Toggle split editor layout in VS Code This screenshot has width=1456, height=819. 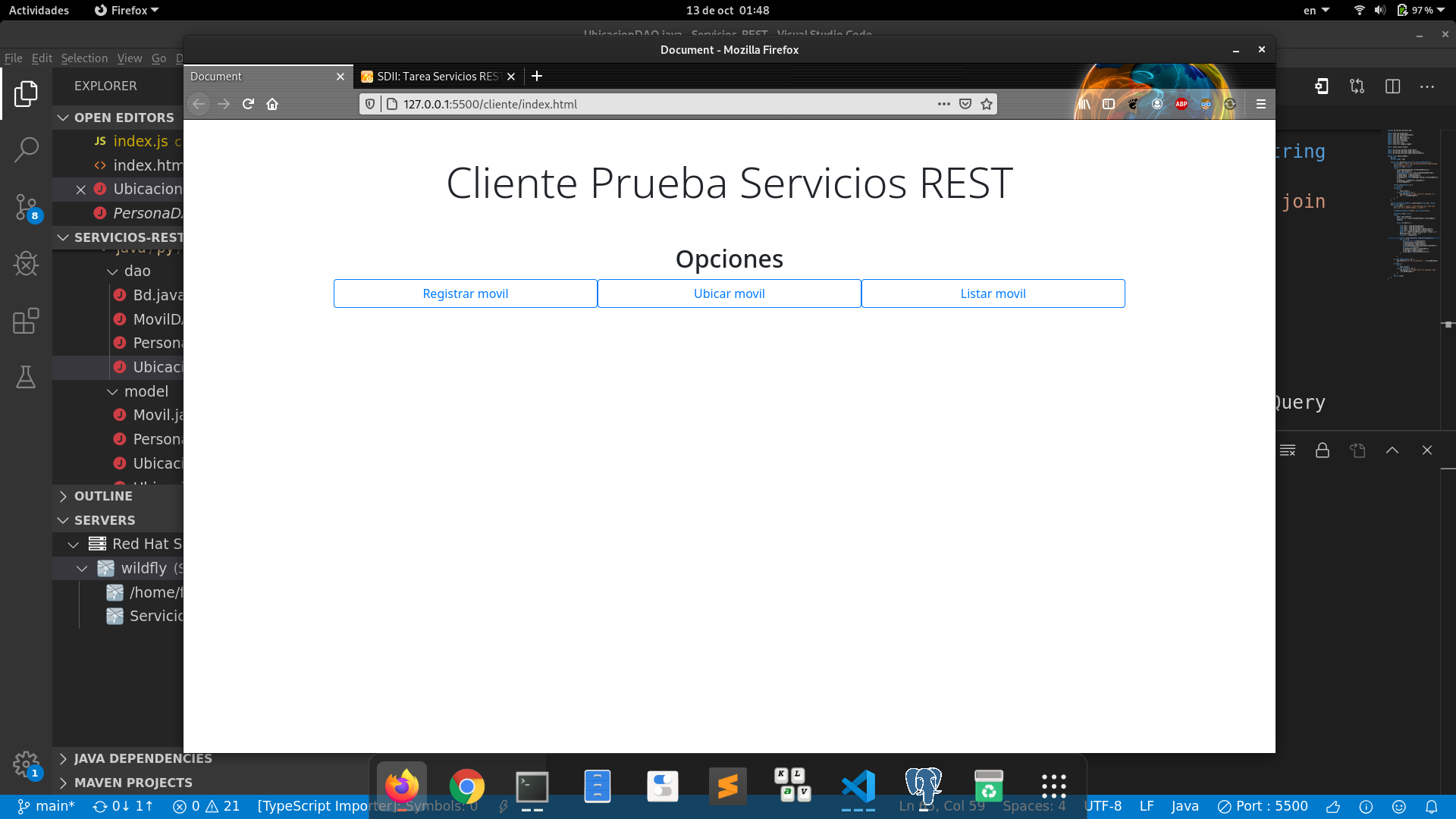pyautogui.click(x=1392, y=86)
